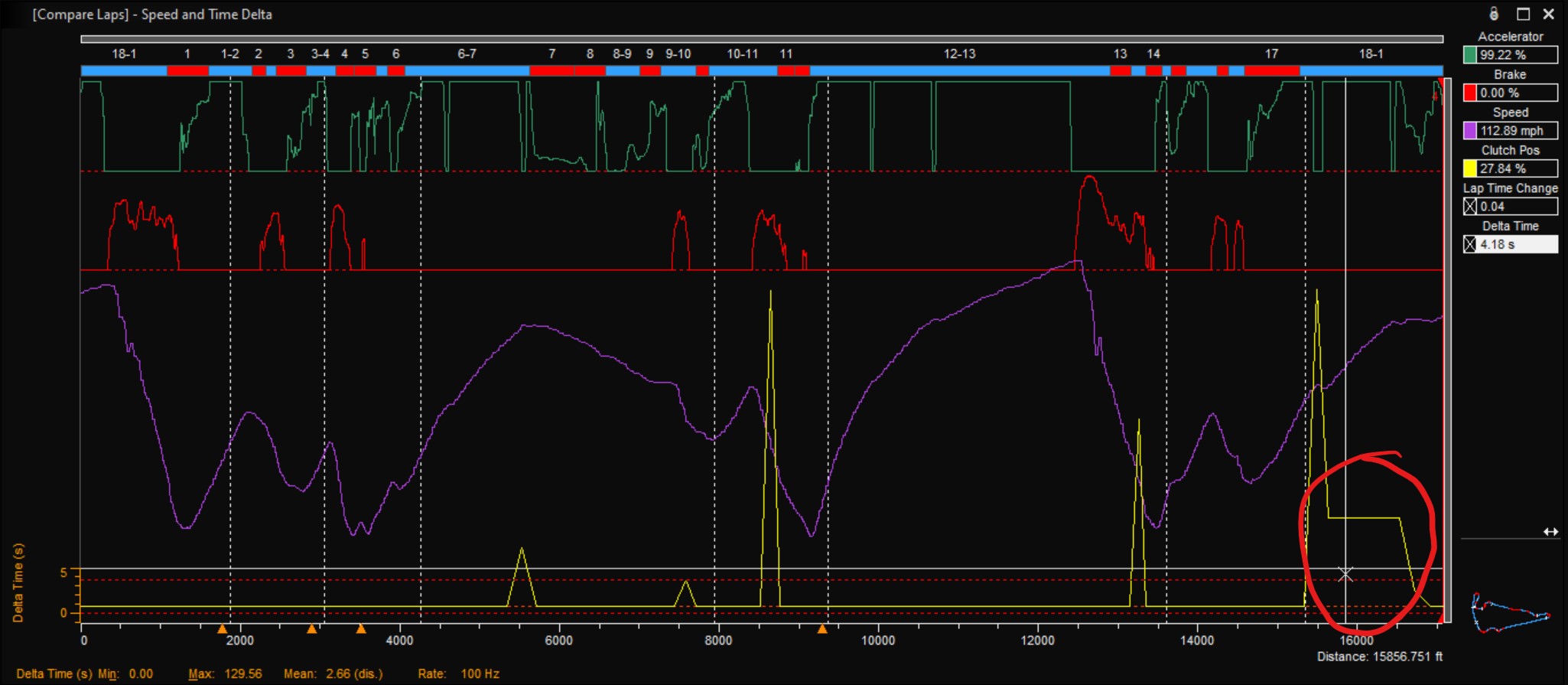The width and height of the screenshot is (1568, 685).
Task: Click the Speed value field 112.89 mph
Action: pyautogui.click(x=1517, y=131)
